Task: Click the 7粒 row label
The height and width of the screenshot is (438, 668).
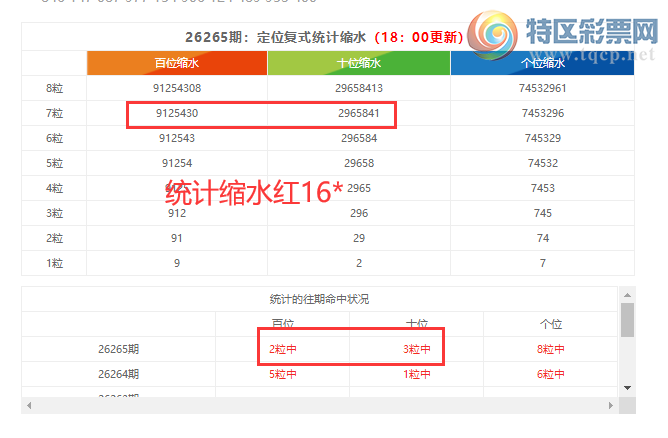Action: pyautogui.click(x=55, y=113)
